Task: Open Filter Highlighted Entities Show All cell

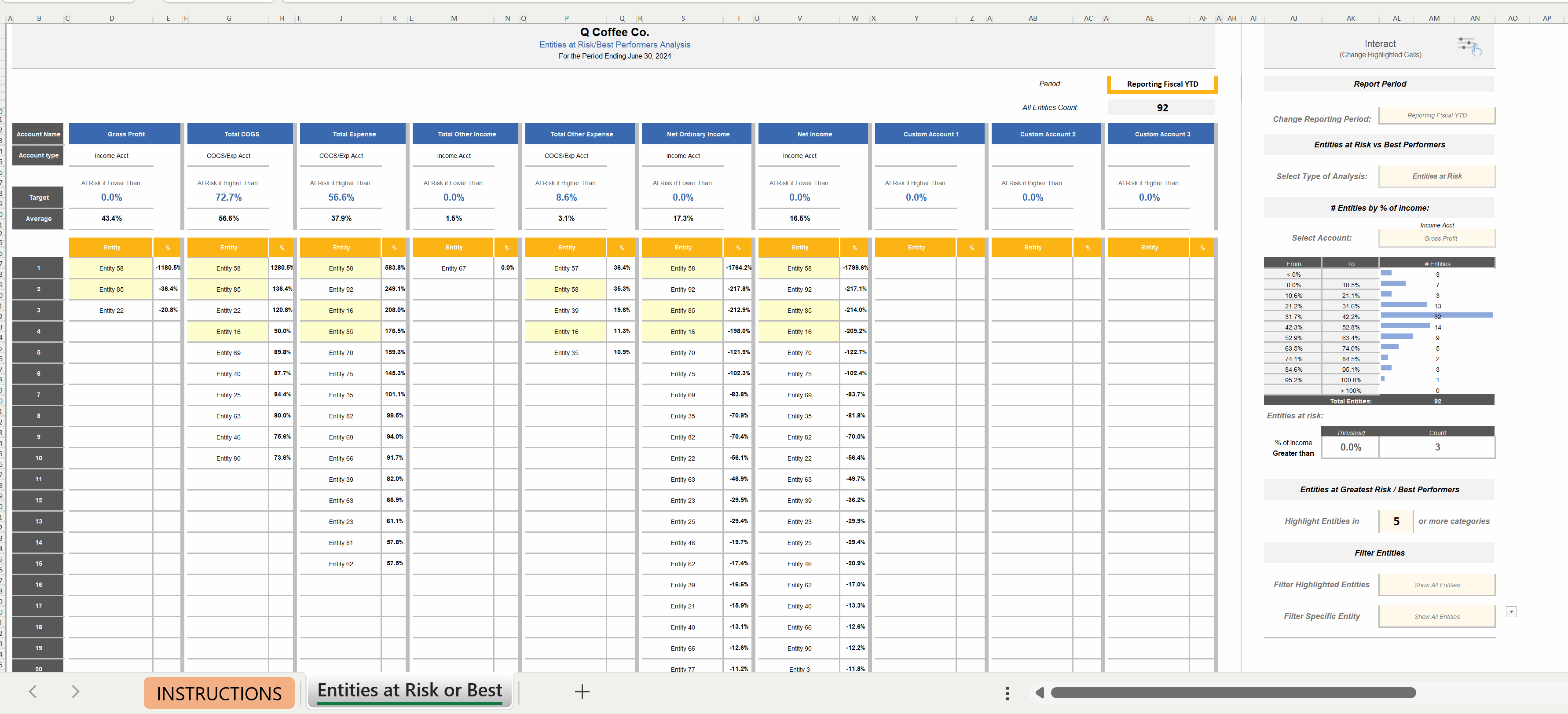Action: coord(1436,585)
